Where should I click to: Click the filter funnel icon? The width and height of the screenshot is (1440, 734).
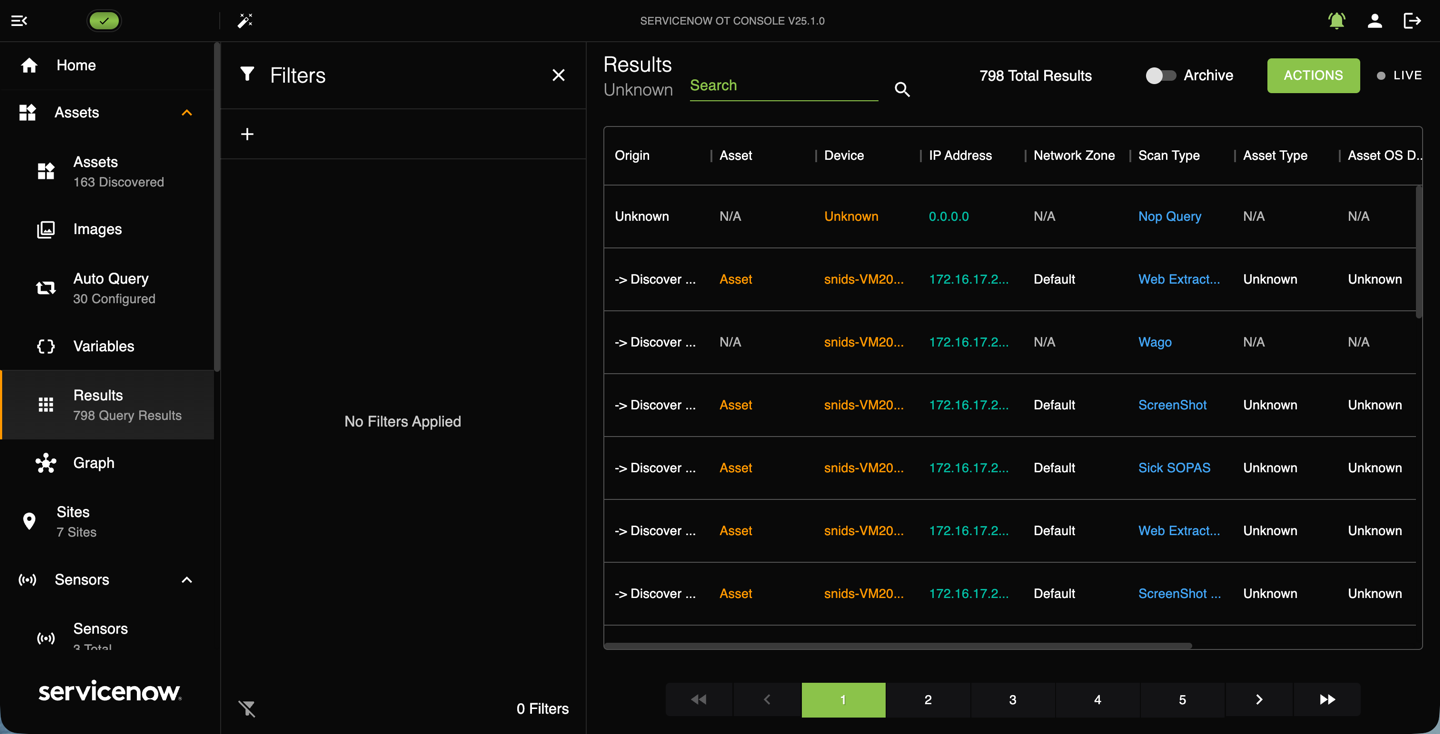pos(247,74)
